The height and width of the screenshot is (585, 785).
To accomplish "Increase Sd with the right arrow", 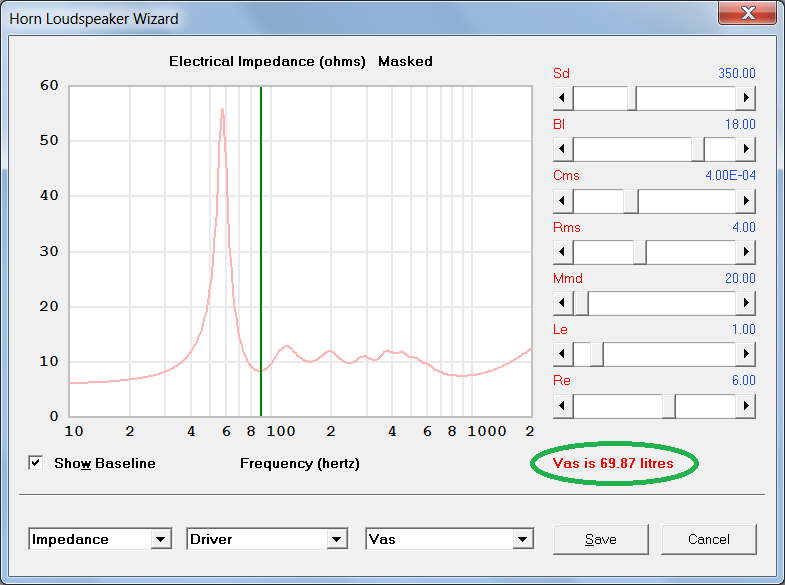I will (745, 98).
